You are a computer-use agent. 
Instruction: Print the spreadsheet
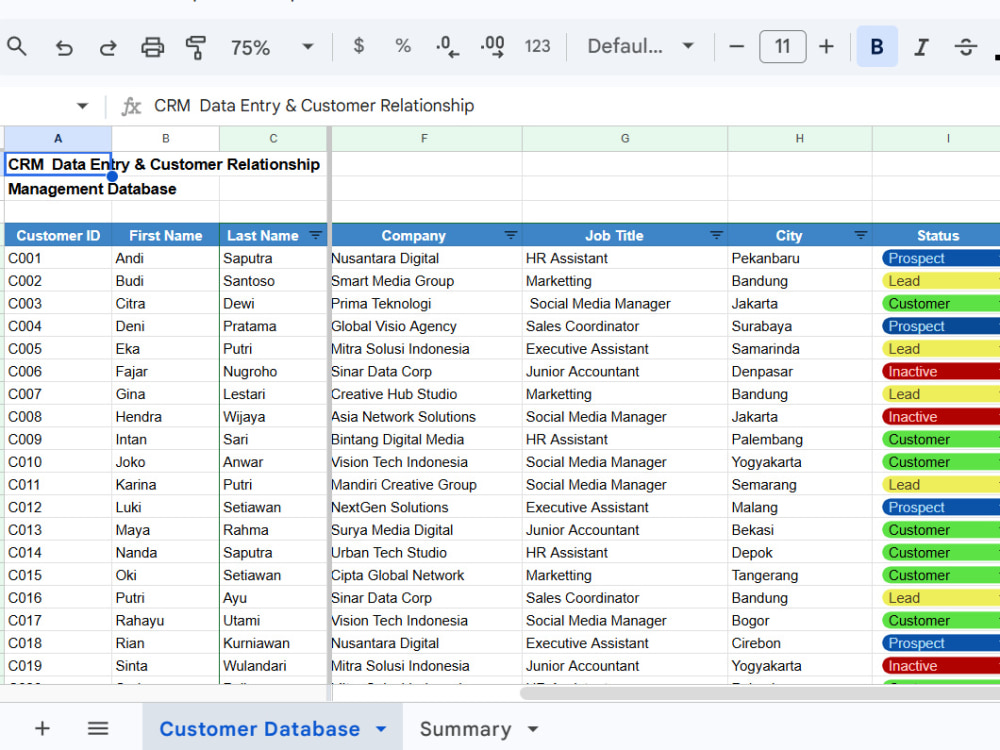152,47
